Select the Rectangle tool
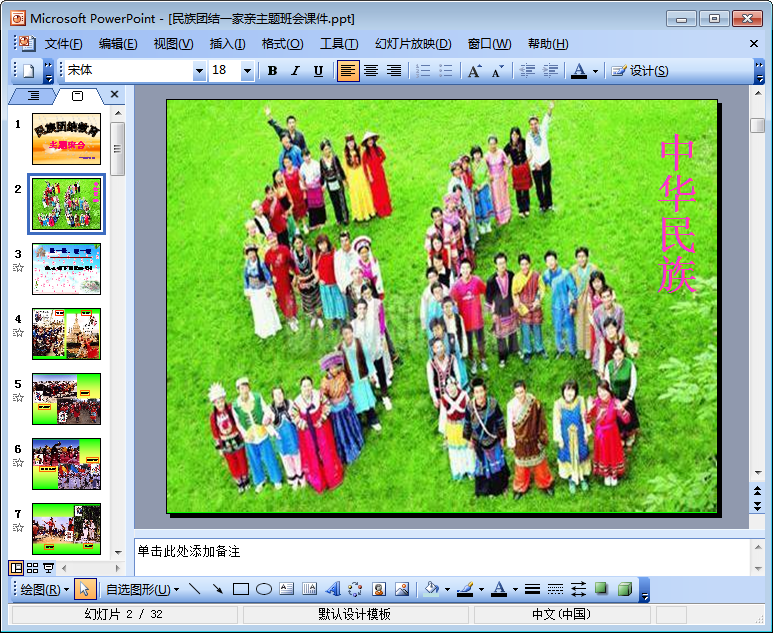The image size is (773, 633). [241, 589]
